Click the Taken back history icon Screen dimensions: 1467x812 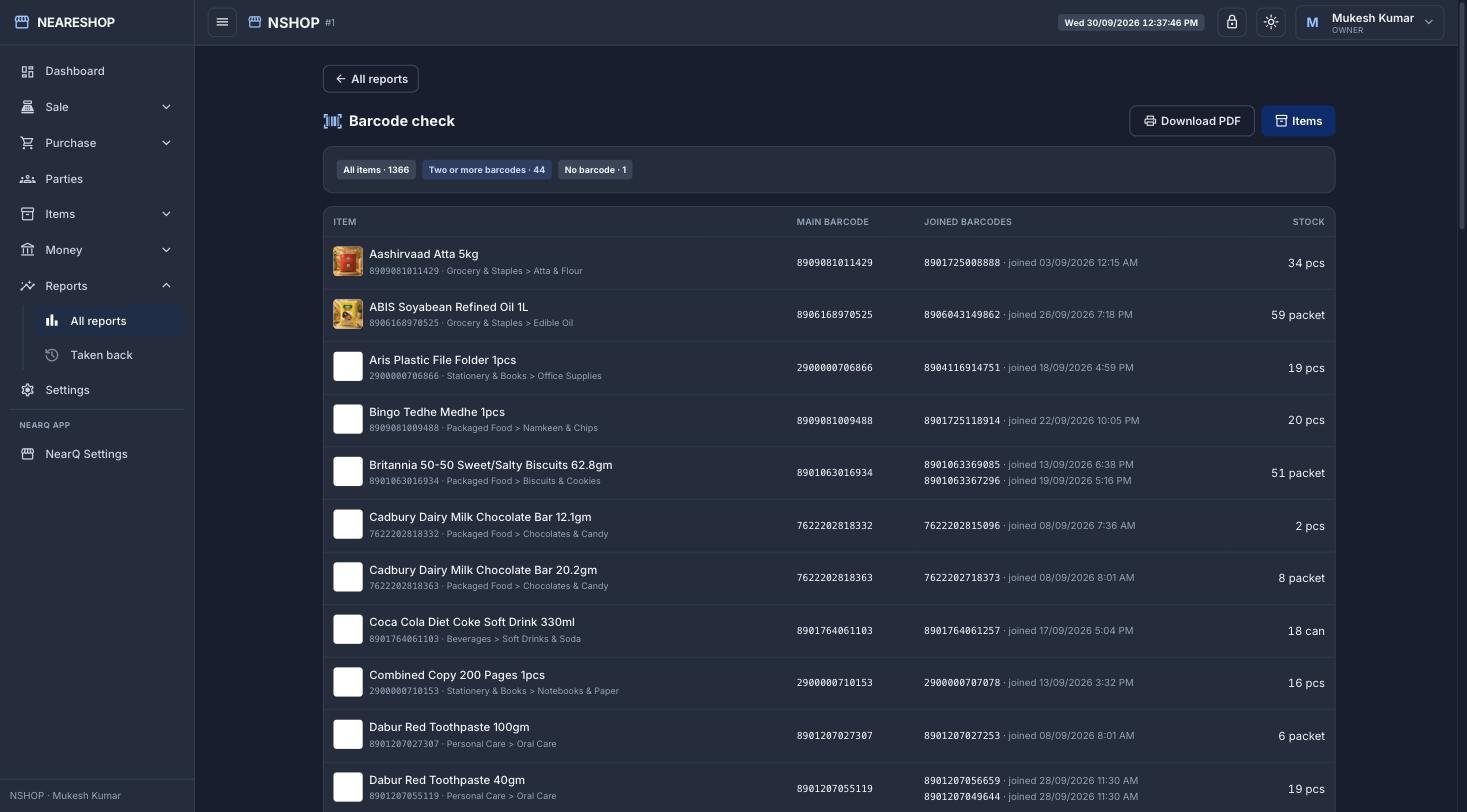[52, 355]
